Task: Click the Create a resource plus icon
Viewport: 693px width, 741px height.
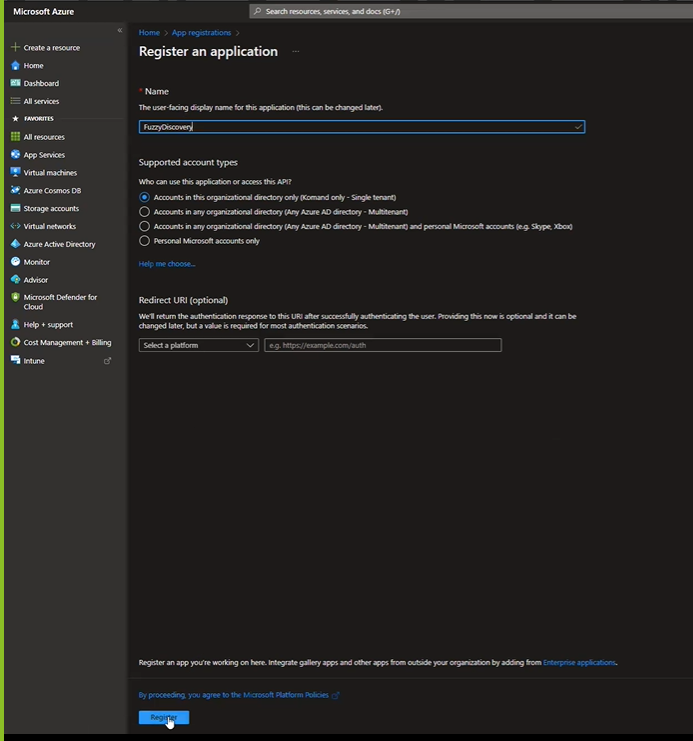Action: click(15, 48)
